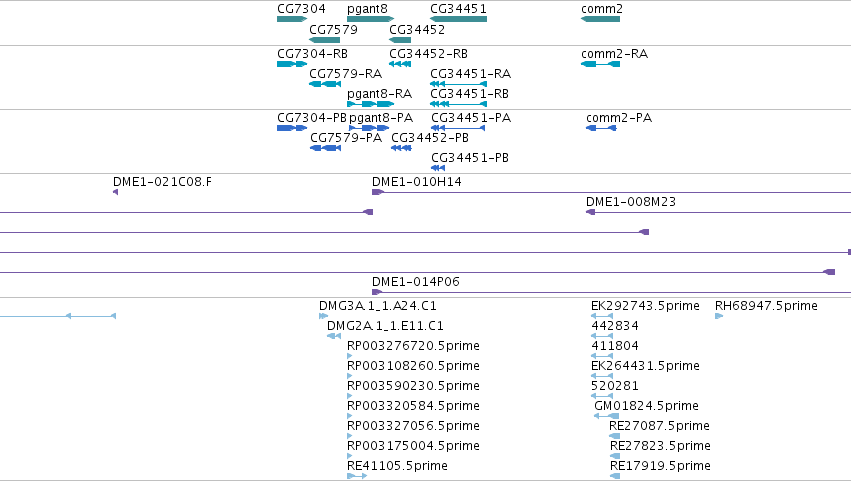This screenshot has width=851, height=481.
Task: Click EST RP003590230.5prime
Action: point(350,396)
